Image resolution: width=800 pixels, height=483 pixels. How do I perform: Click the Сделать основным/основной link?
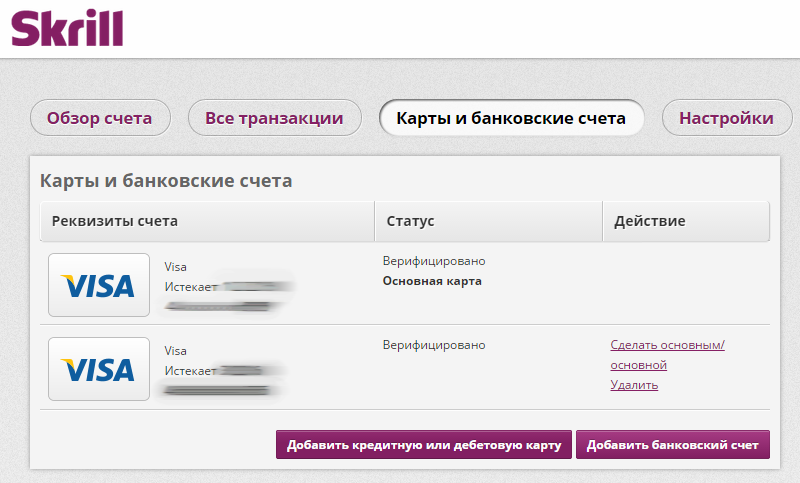click(667, 355)
